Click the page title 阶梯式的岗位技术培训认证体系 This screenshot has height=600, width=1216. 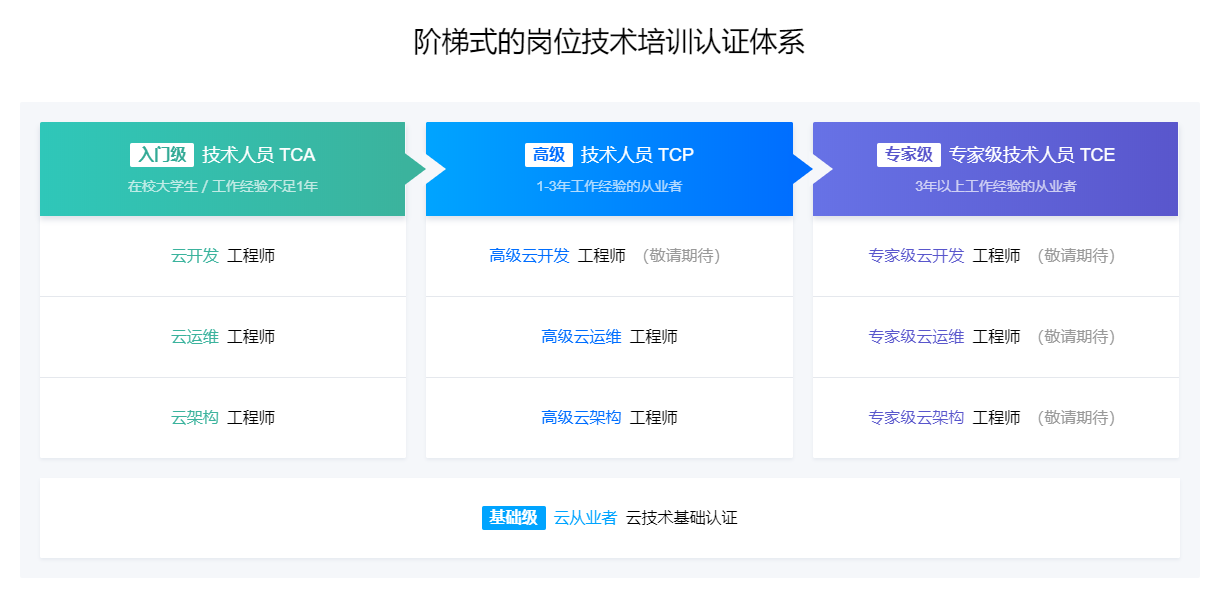608,42
